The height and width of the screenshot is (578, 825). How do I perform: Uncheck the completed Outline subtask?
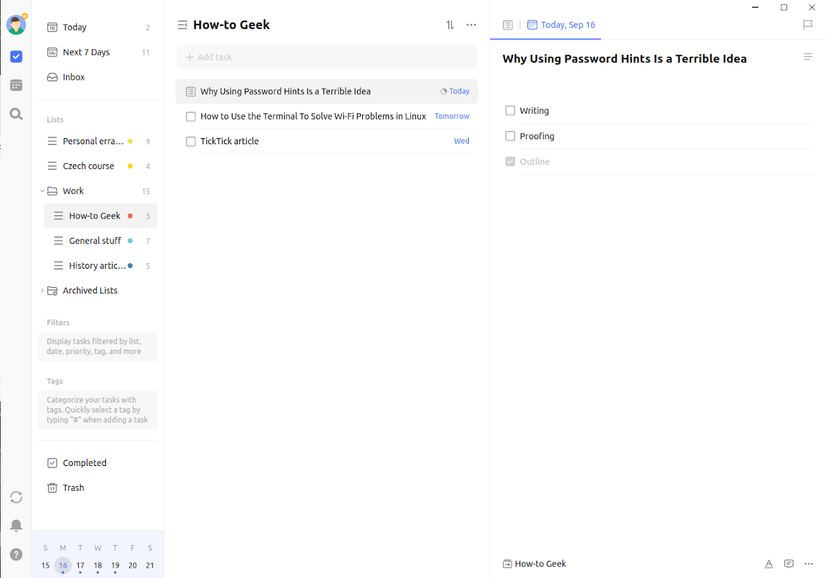[510, 161]
